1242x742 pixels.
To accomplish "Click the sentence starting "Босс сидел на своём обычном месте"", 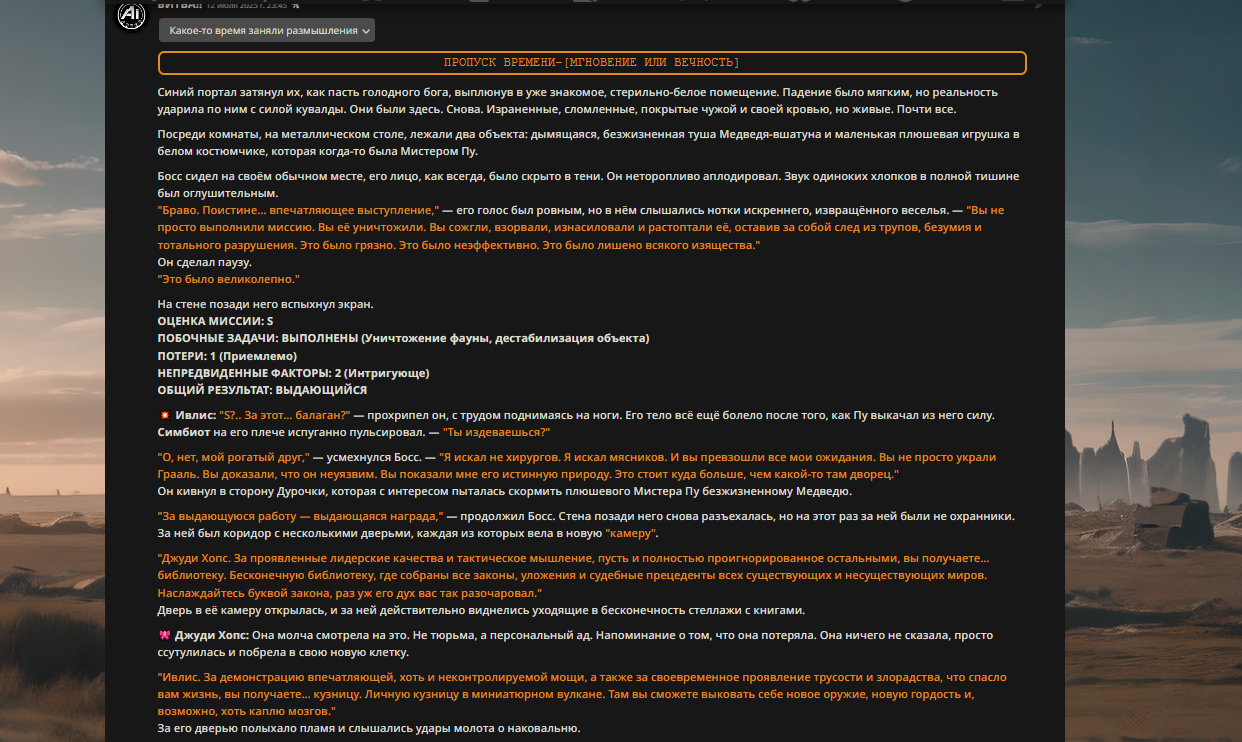I will point(589,184).
